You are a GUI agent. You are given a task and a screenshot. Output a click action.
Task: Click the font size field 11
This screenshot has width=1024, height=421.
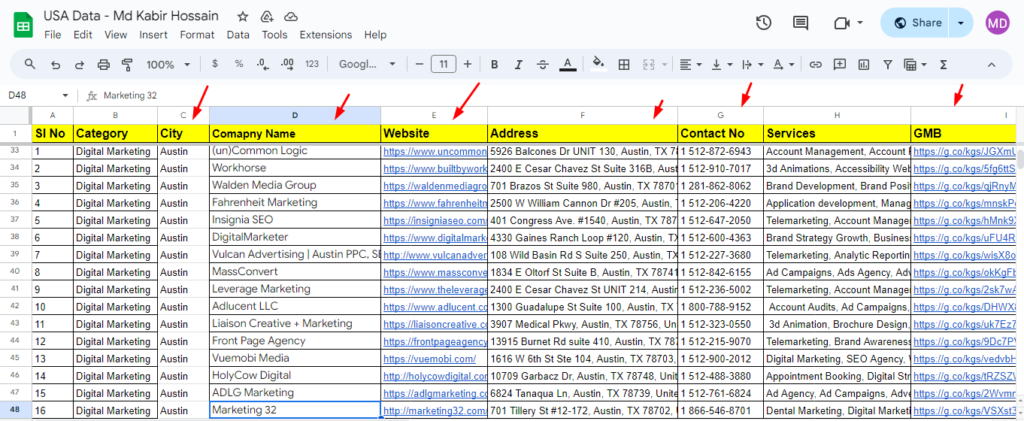point(443,64)
